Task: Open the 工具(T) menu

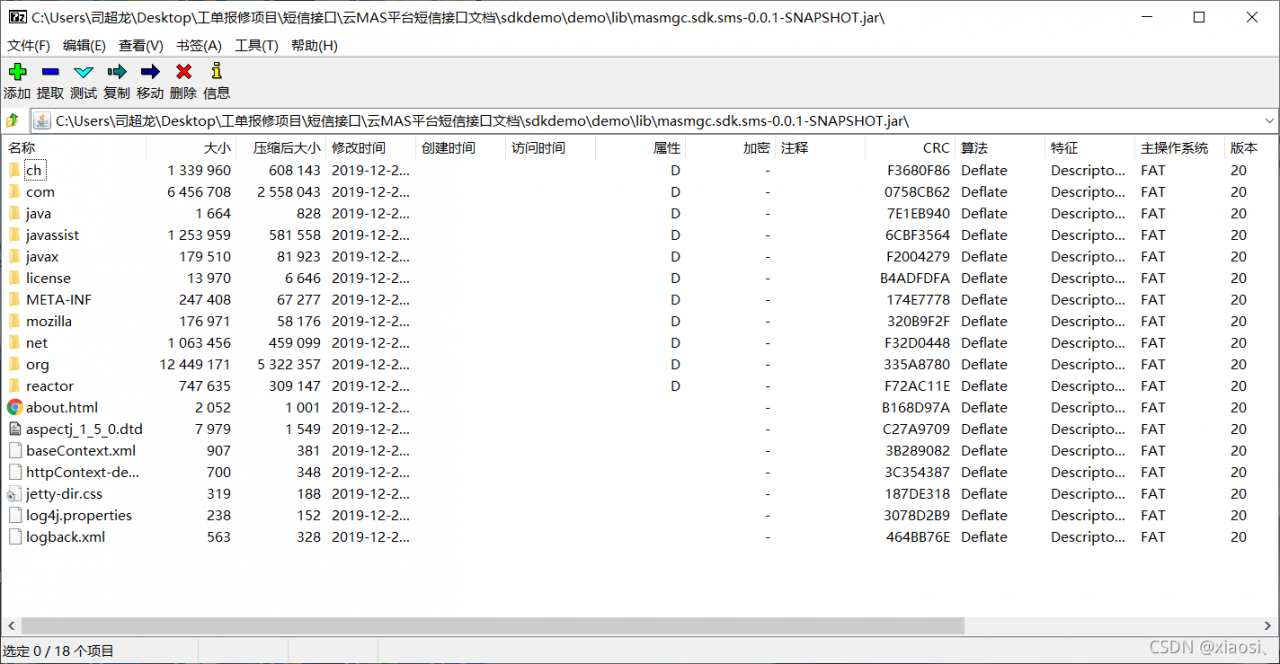Action: click(x=256, y=46)
